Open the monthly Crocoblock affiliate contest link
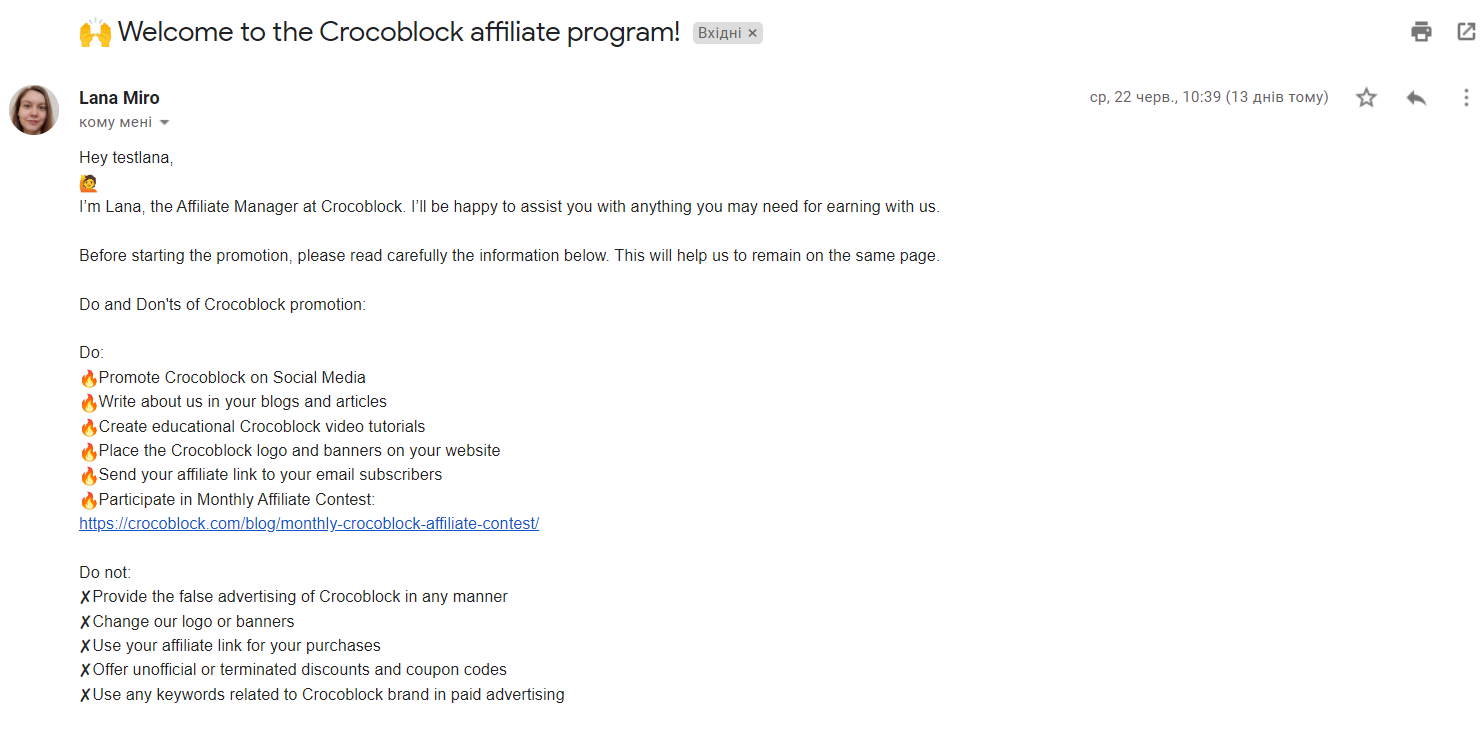The width and height of the screenshot is (1480, 729). point(309,523)
